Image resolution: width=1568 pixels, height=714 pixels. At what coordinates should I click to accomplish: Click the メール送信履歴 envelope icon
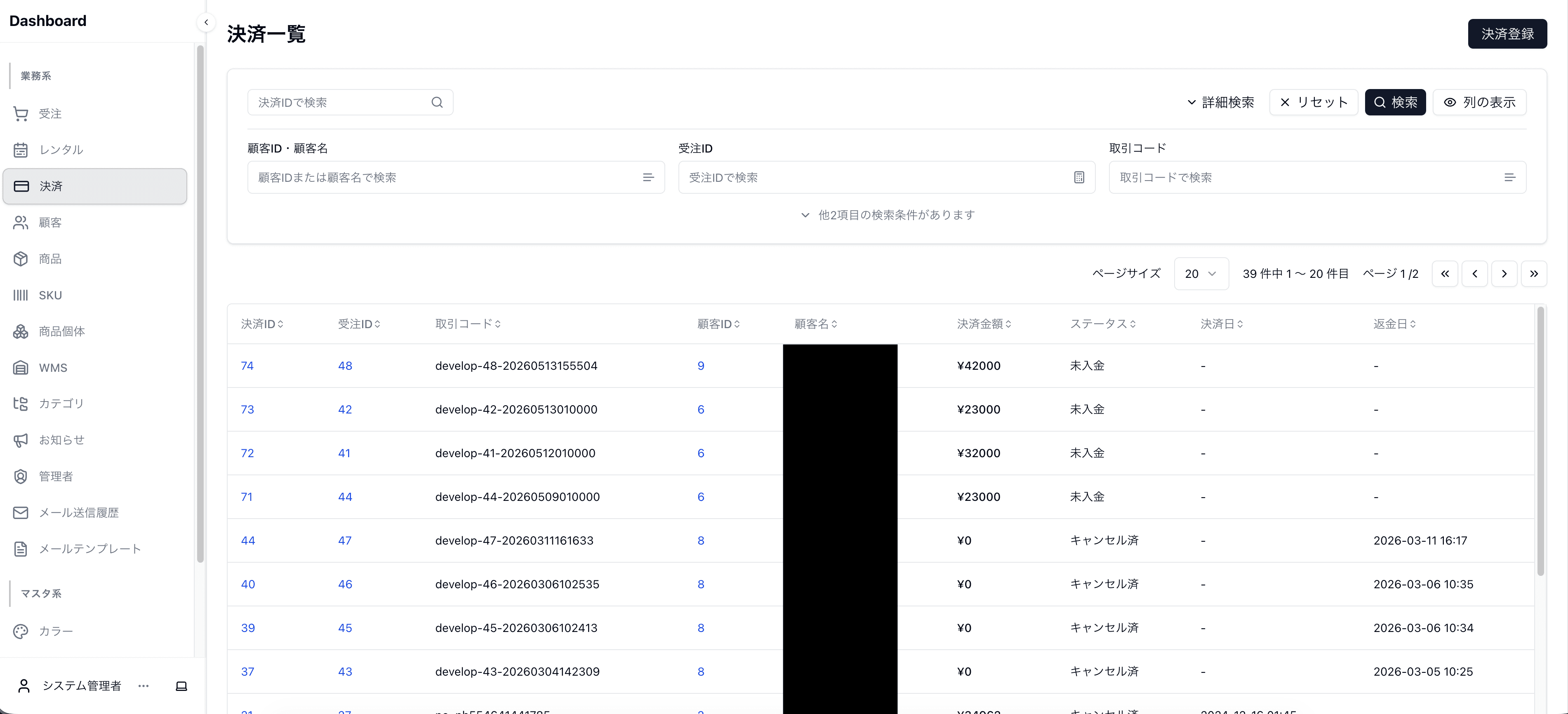(21, 512)
